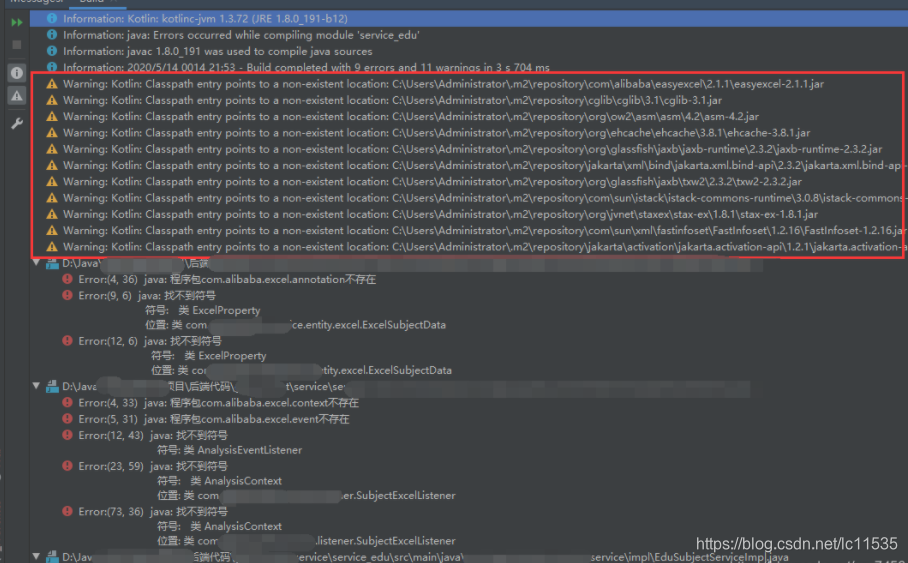Select the stax-ex-1.8.1.jar warning row

pyautogui.click(x=467, y=214)
